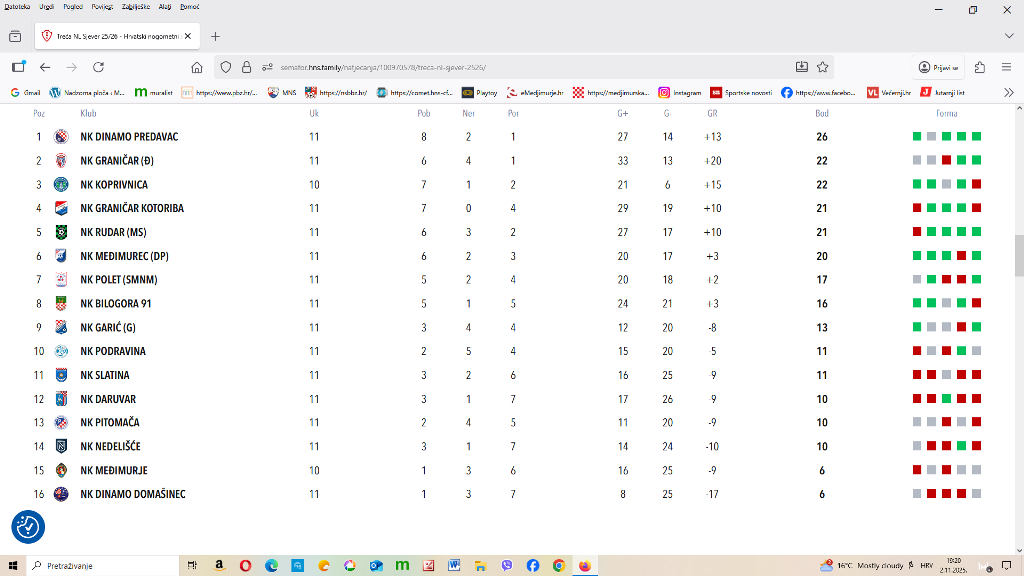Open Instagram bookmark in the bookmarks bar
1024x576 pixels.
point(680,92)
